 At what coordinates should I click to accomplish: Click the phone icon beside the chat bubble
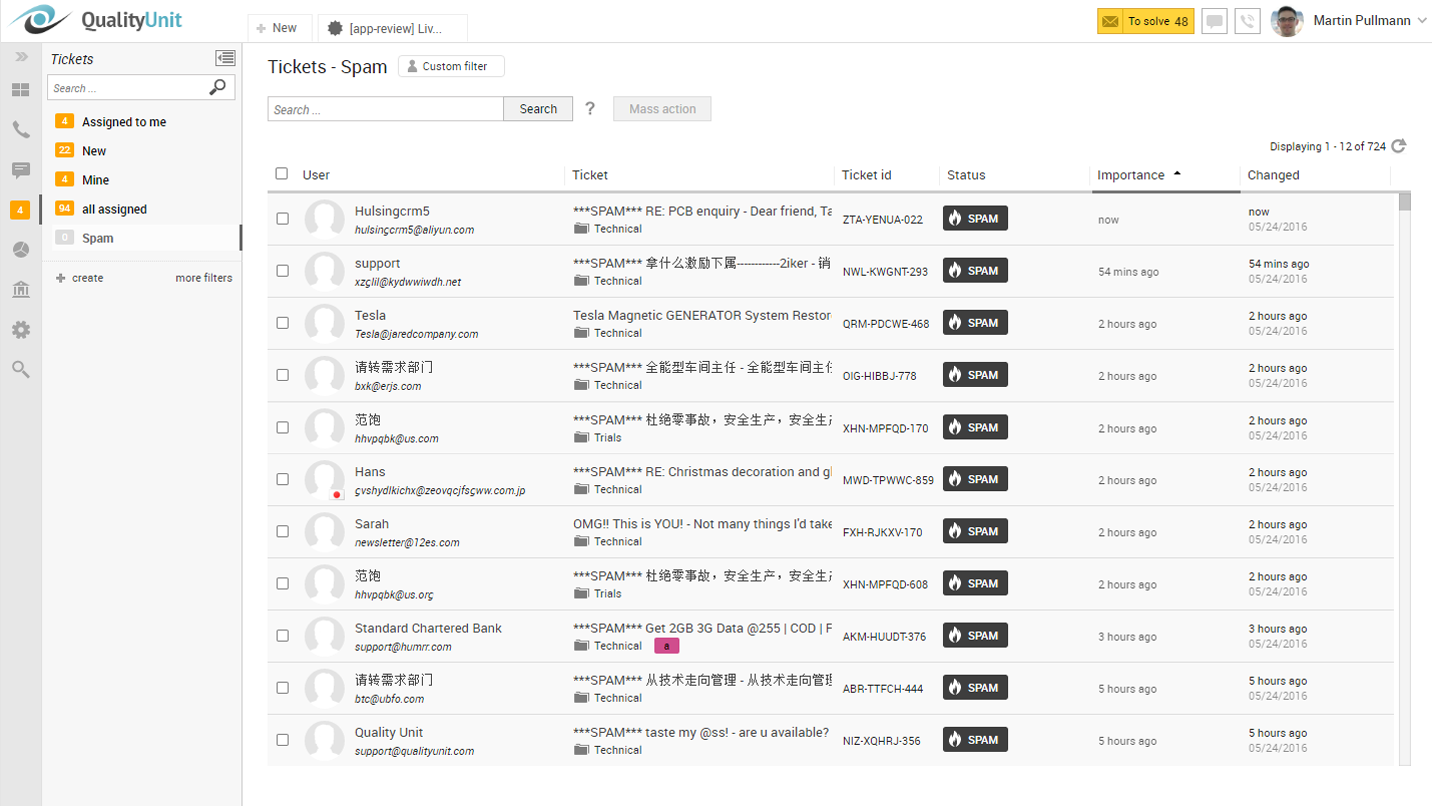tap(1247, 21)
